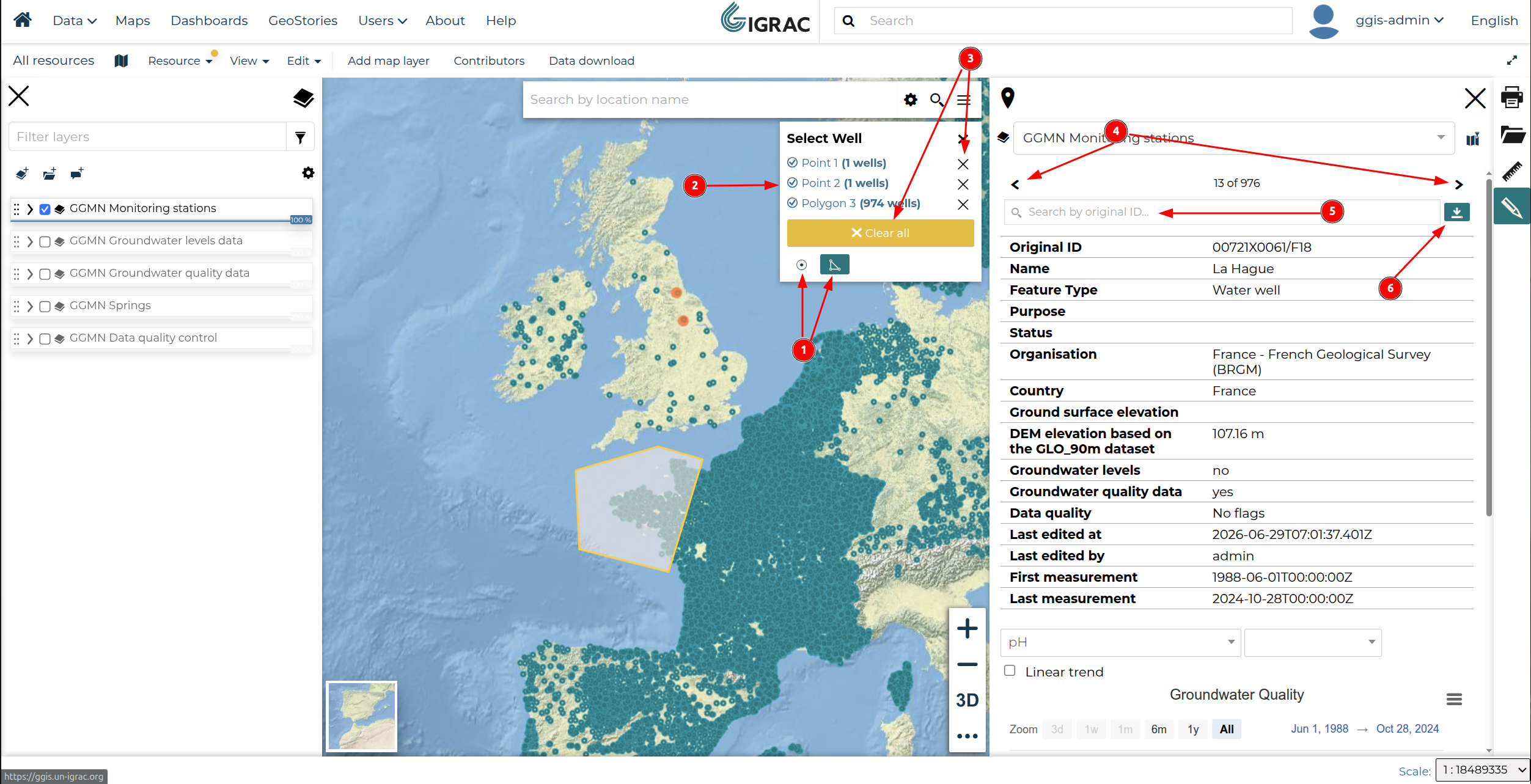This screenshot has width=1531, height=784.
Task: Expand GGMN Springs layer
Action: click(30, 306)
